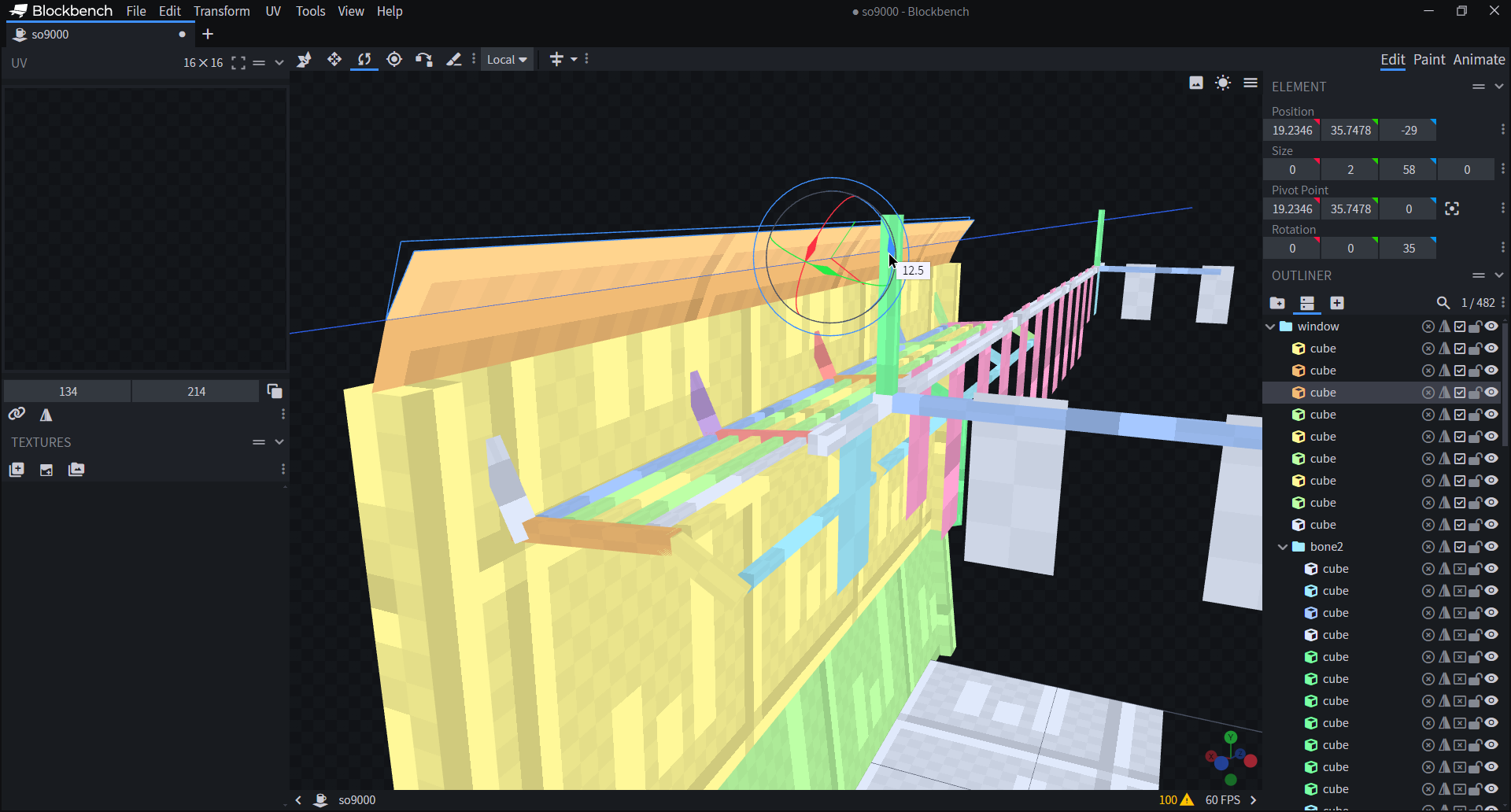
Task: Collapse the bone2 group in the Outliner
Action: 1283,547
